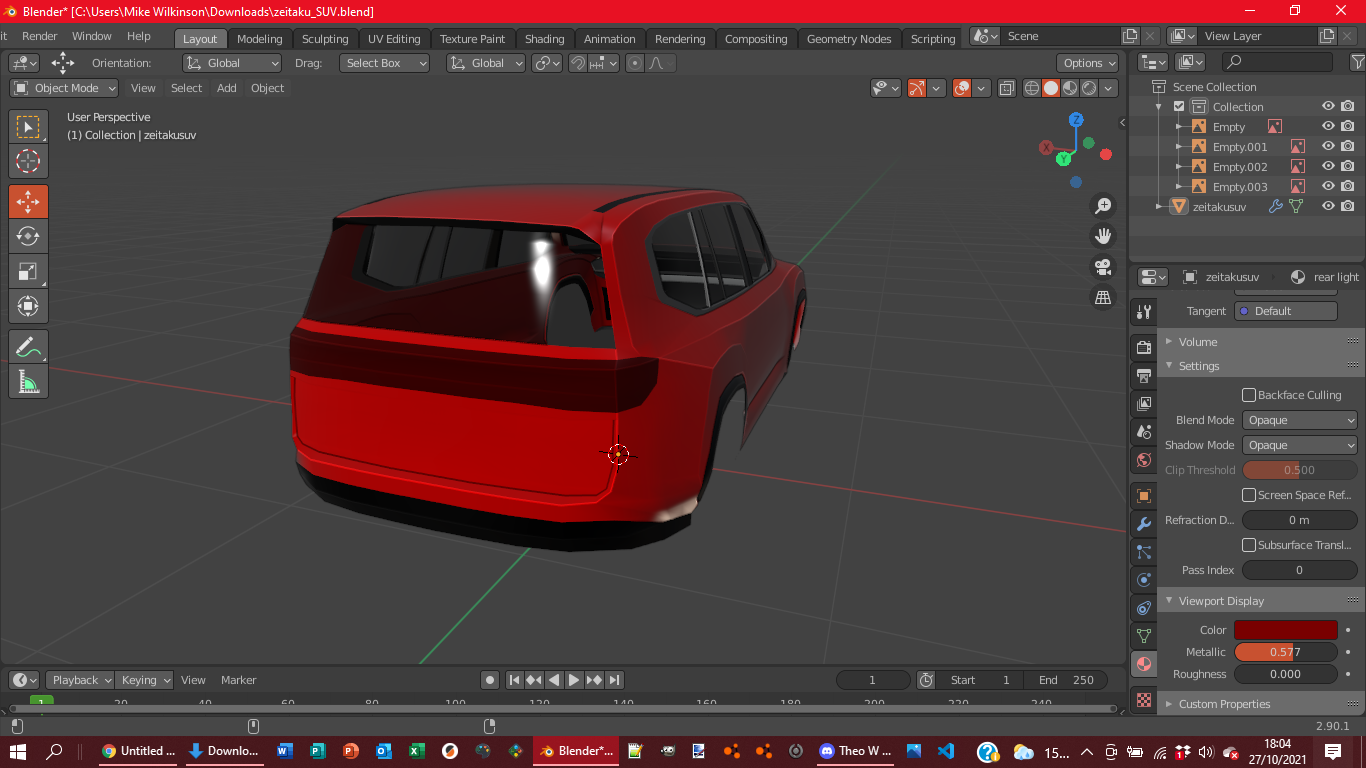The image size is (1366, 768).
Task: Select the Move tool in the toolbar
Action: [28, 201]
